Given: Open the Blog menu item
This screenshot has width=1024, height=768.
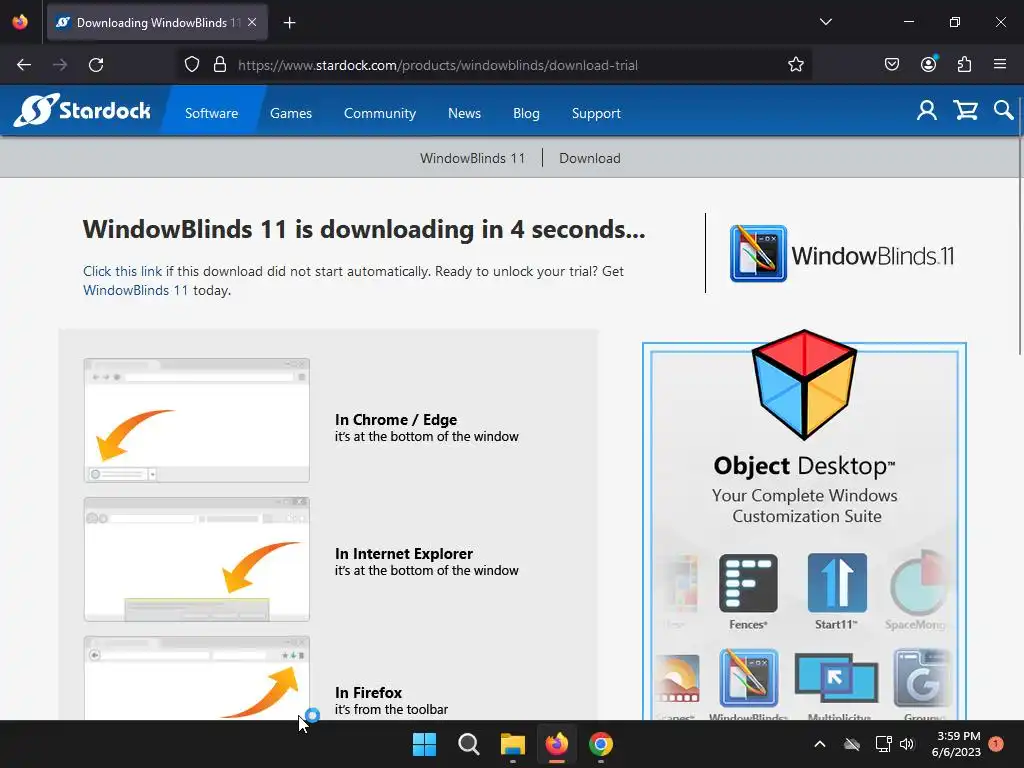Looking at the screenshot, I should (x=526, y=113).
